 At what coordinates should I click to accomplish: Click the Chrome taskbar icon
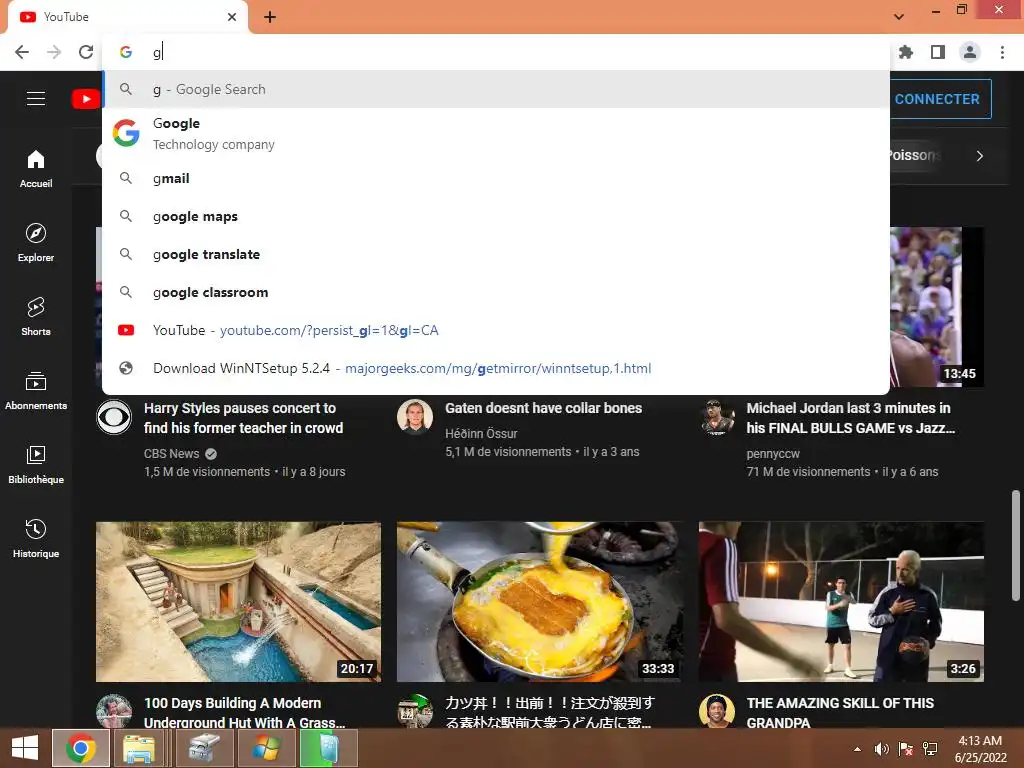click(x=81, y=748)
